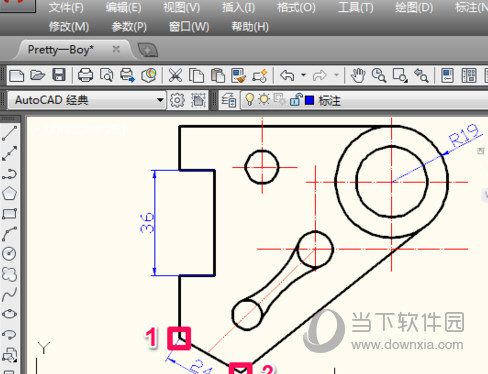Open the 工具(T) menu
This screenshot has width=488, height=374.
(356, 7)
